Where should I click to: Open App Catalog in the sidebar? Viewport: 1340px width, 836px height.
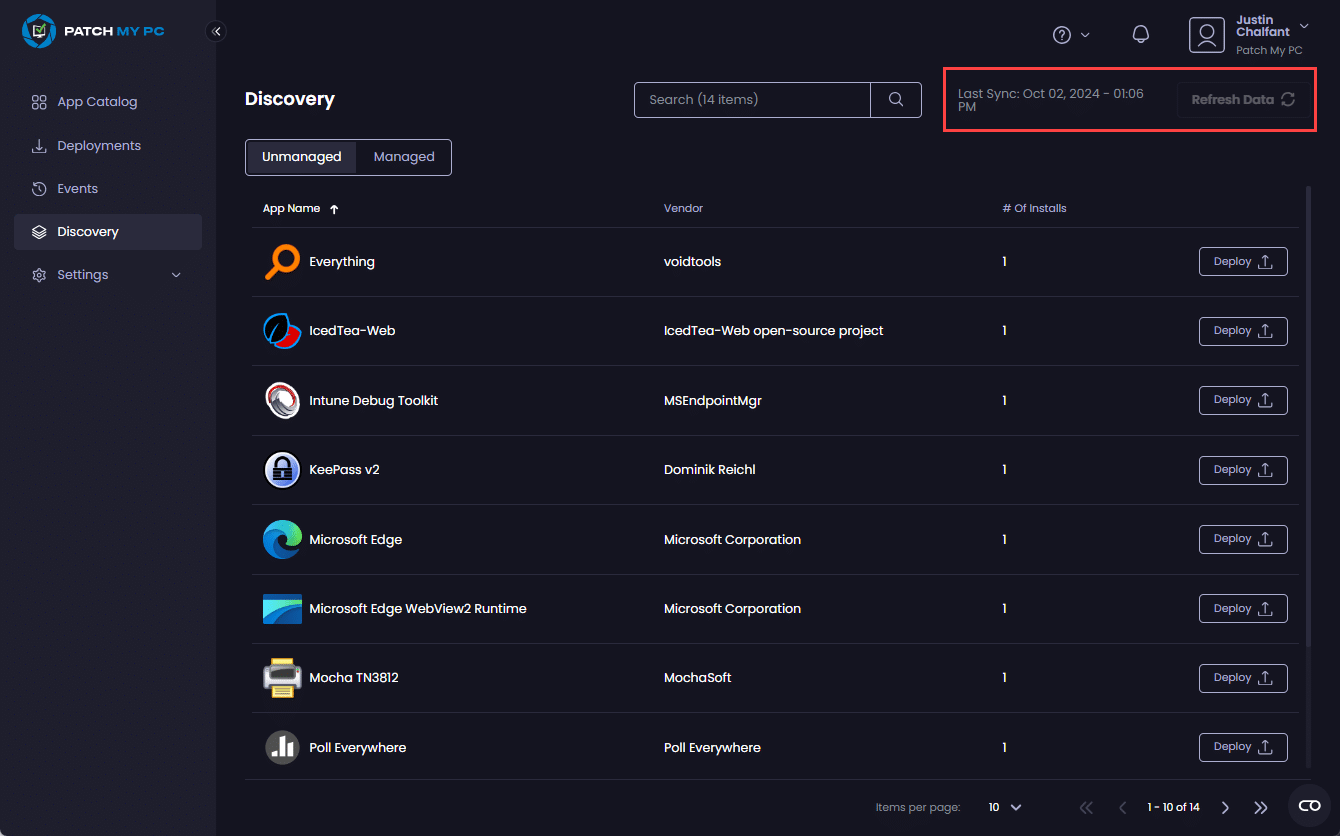[97, 102]
